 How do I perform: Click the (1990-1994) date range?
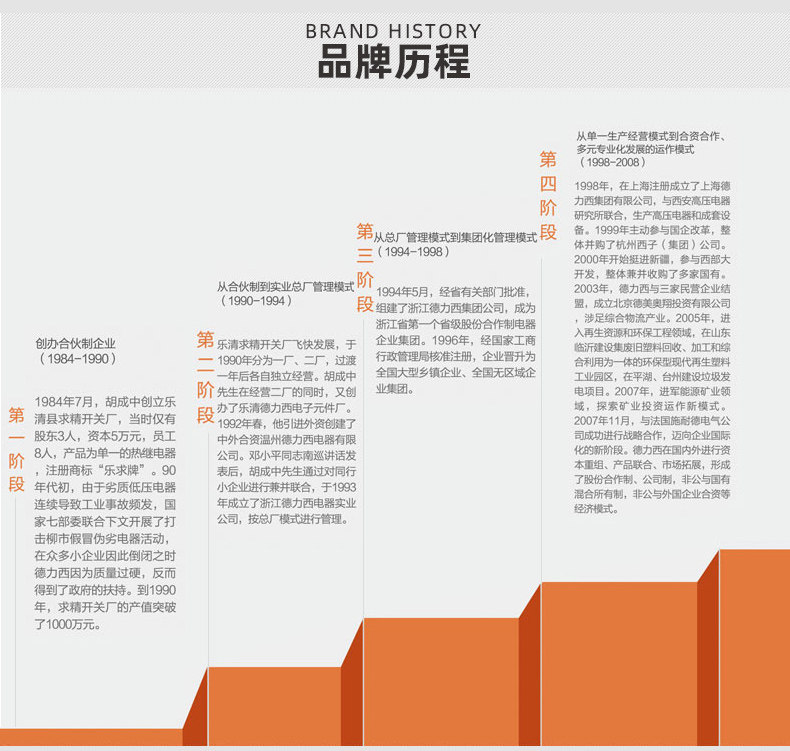[x=256, y=301]
